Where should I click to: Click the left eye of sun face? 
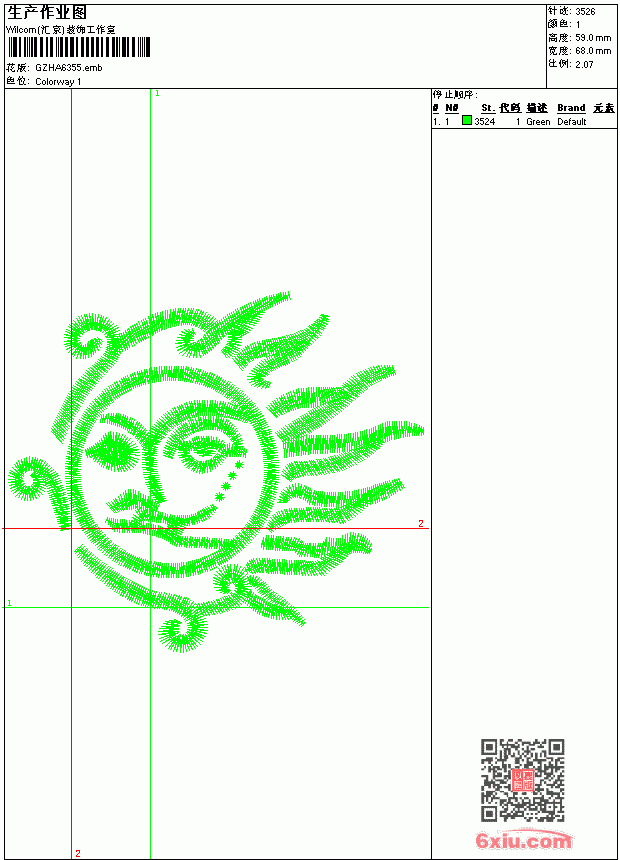[114, 451]
